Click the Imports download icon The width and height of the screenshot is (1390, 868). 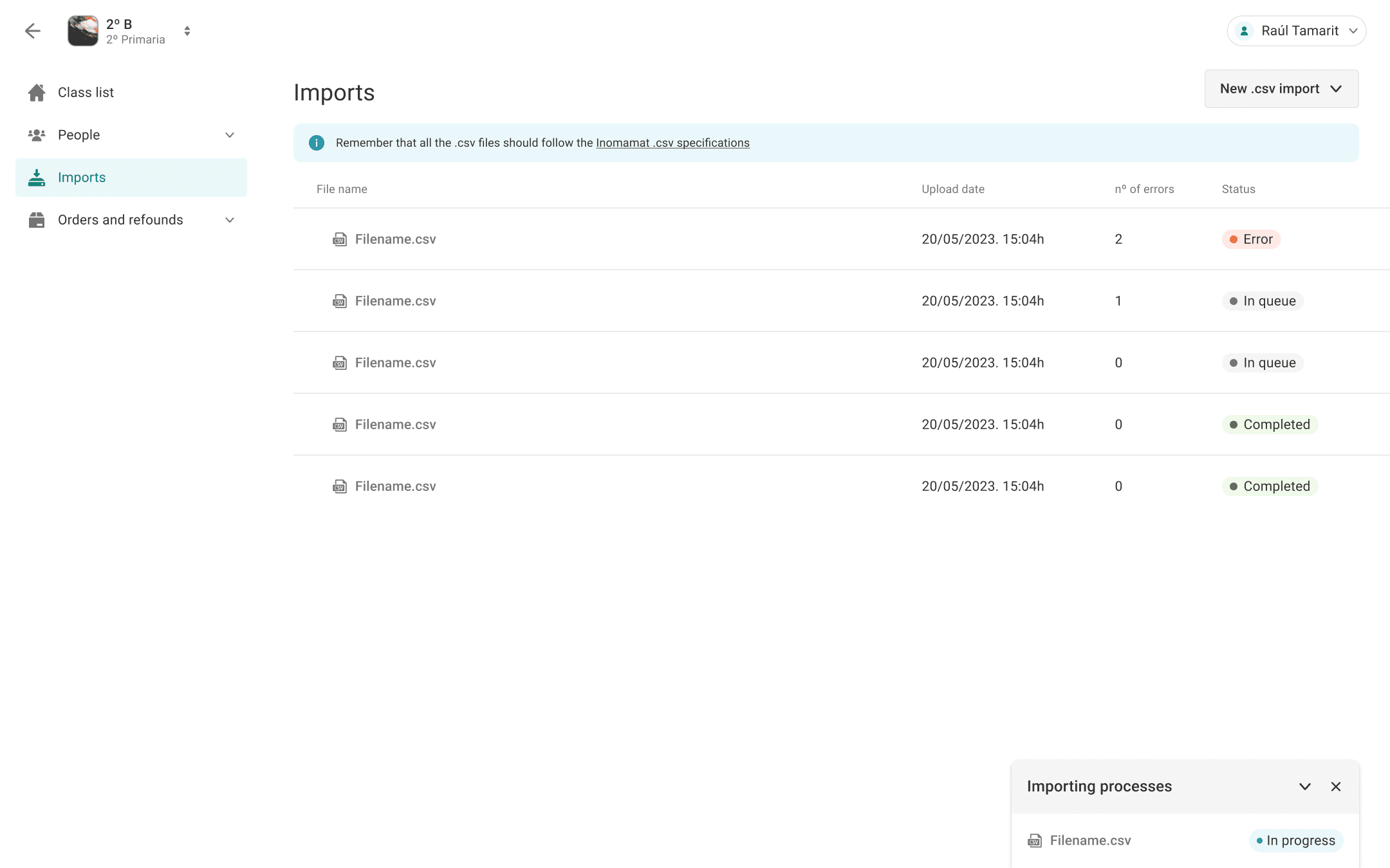tap(37, 178)
